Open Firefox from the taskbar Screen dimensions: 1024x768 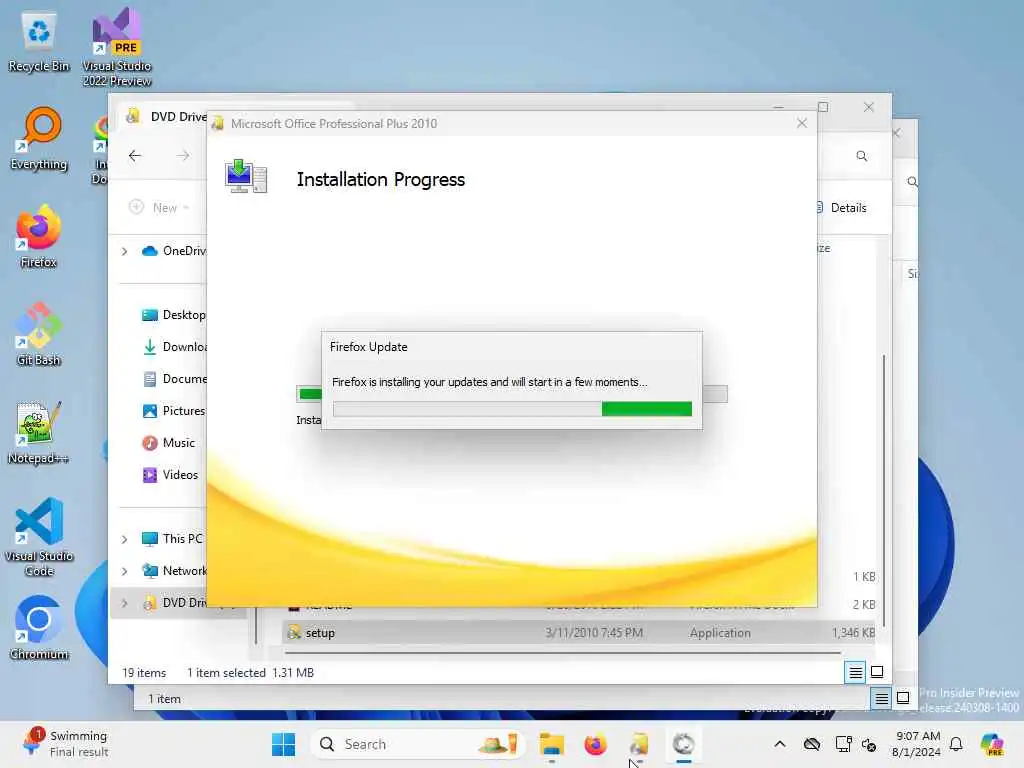click(x=595, y=744)
